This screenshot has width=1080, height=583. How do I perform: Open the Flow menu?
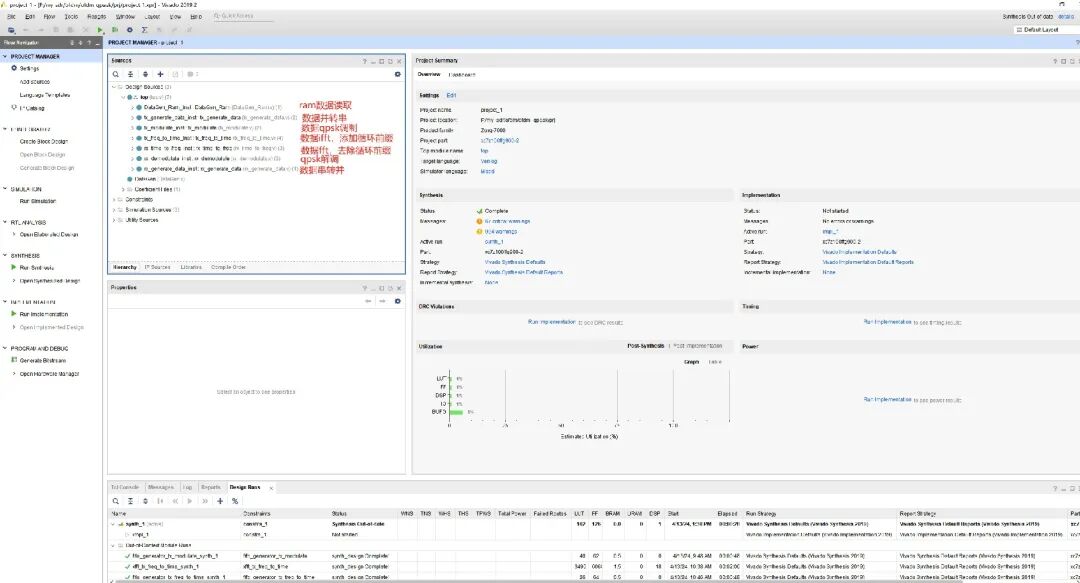tap(50, 17)
